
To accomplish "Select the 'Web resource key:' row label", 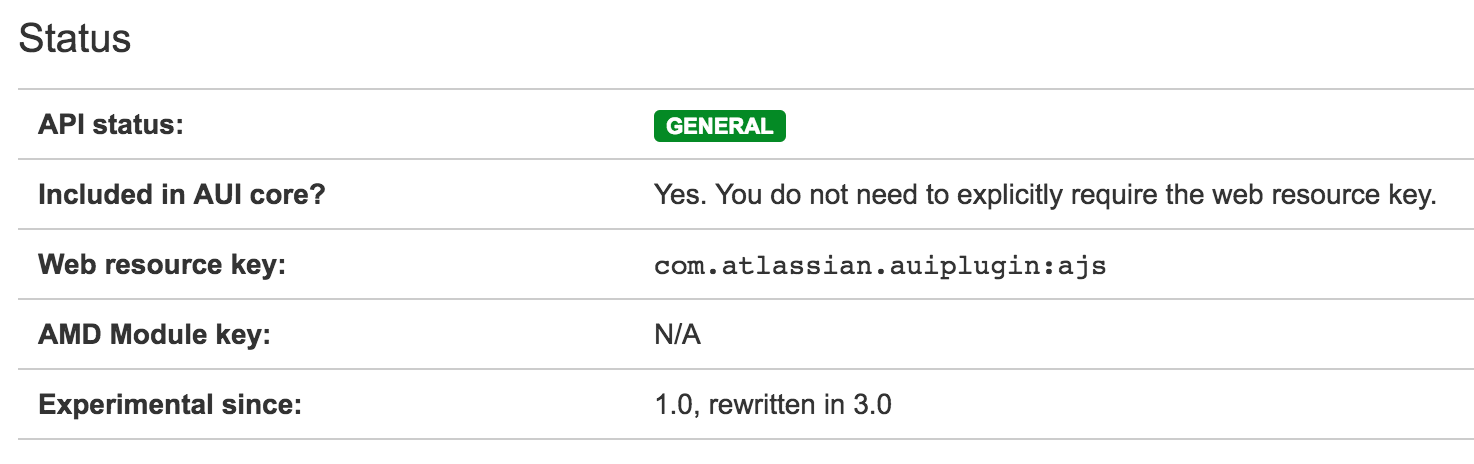I will pyautogui.click(x=161, y=265).
